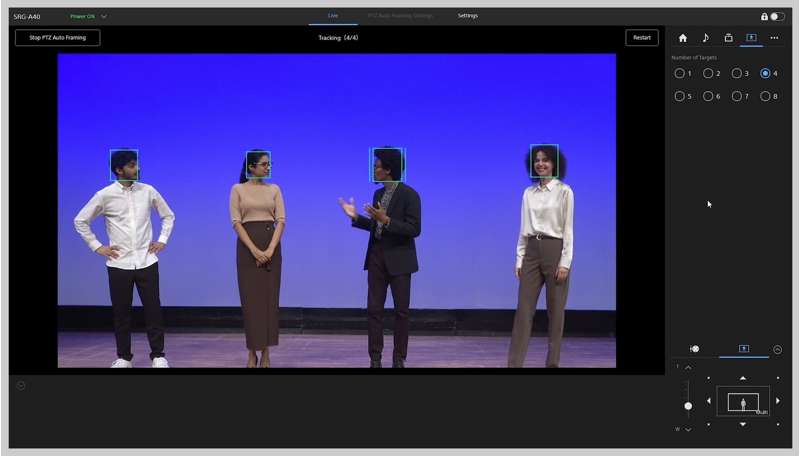This screenshot has height=456, width=800.
Task: Collapse the camera control panel chevron
Action: (777, 349)
